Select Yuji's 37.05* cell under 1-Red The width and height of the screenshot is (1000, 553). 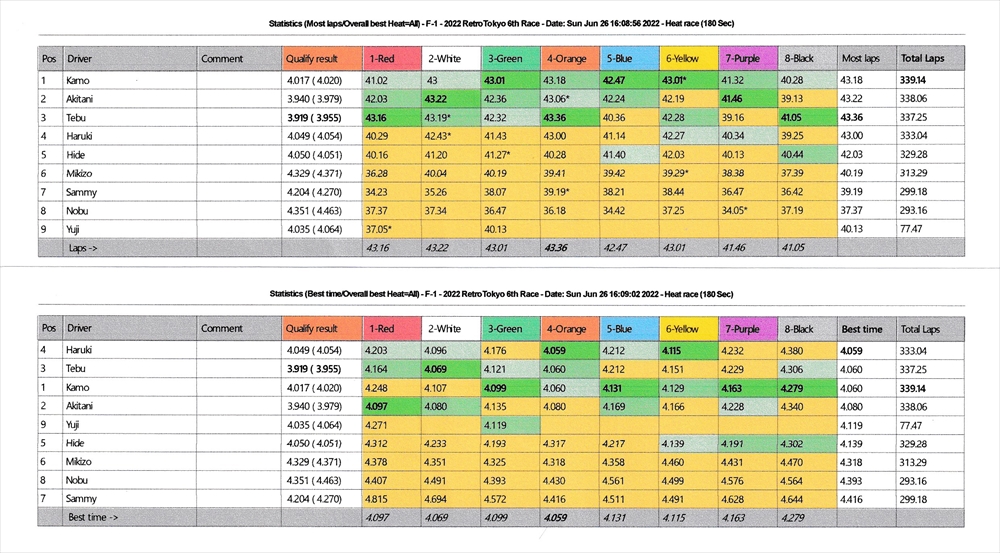pyautogui.click(x=378, y=229)
